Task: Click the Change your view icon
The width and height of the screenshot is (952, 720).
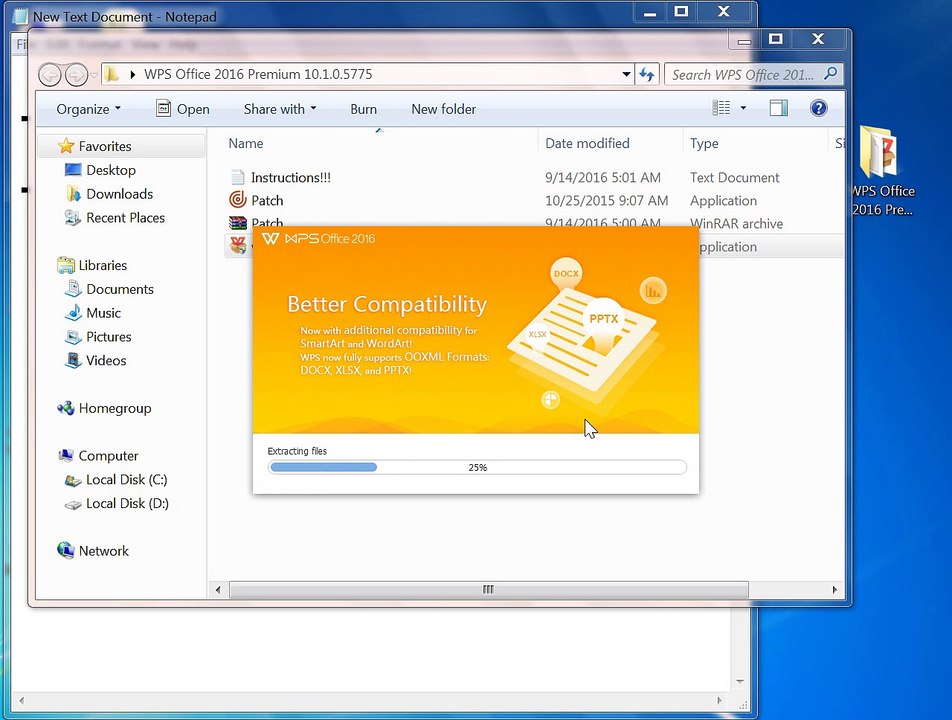Action: [721, 108]
